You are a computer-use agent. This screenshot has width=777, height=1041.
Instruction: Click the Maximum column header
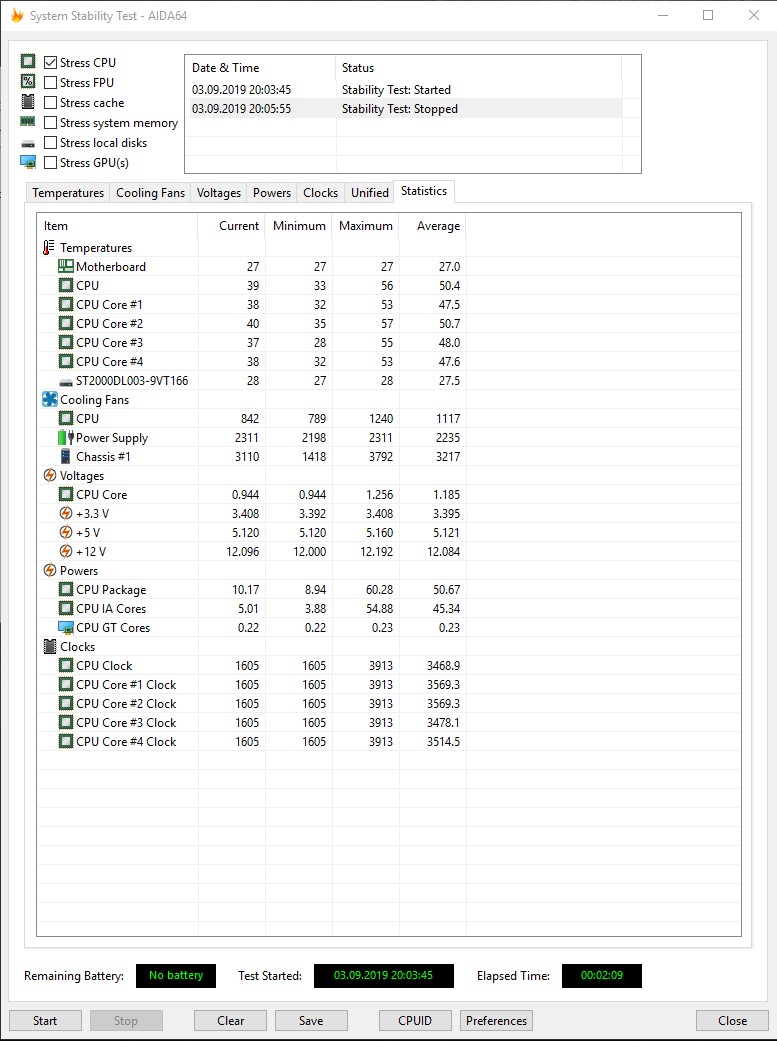tap(365, 226)
